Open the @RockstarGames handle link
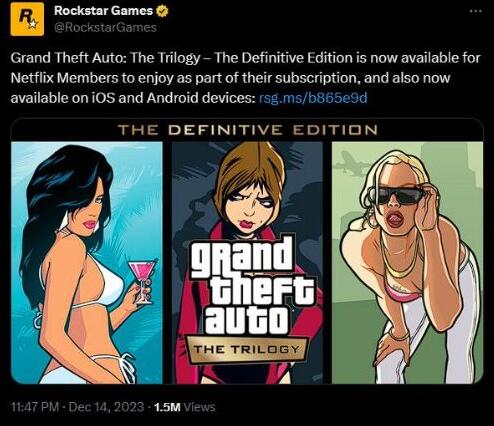Screen dimensions: 494x426 pyautogui.click(x=105, y=27)
